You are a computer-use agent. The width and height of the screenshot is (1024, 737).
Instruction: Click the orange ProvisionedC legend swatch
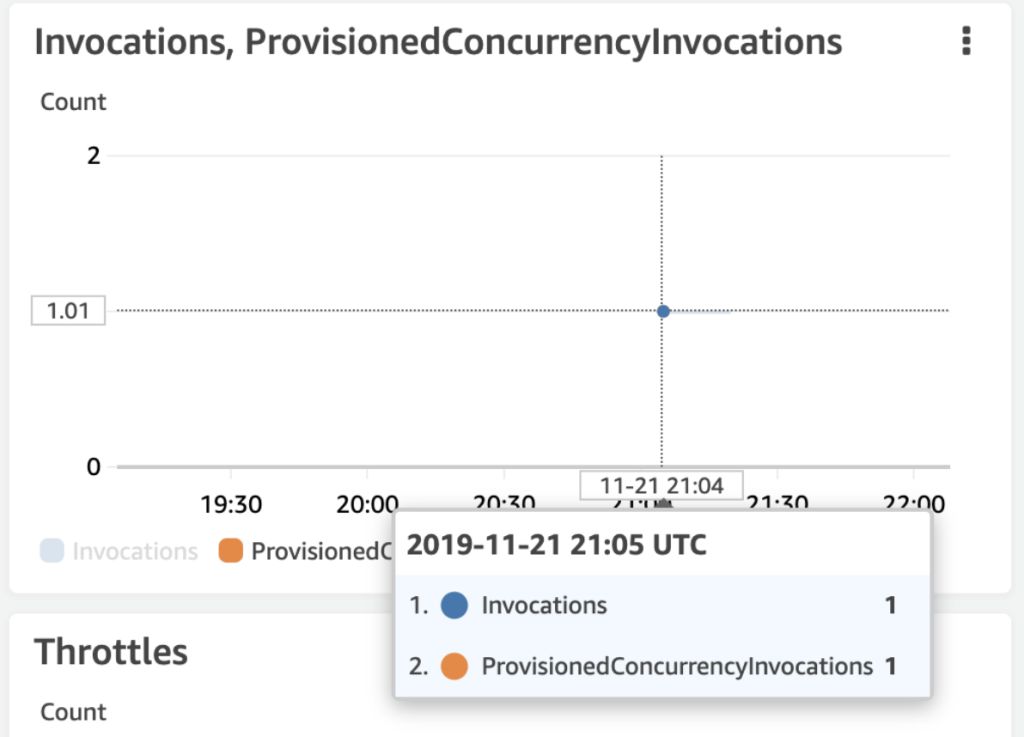(234, 549)
